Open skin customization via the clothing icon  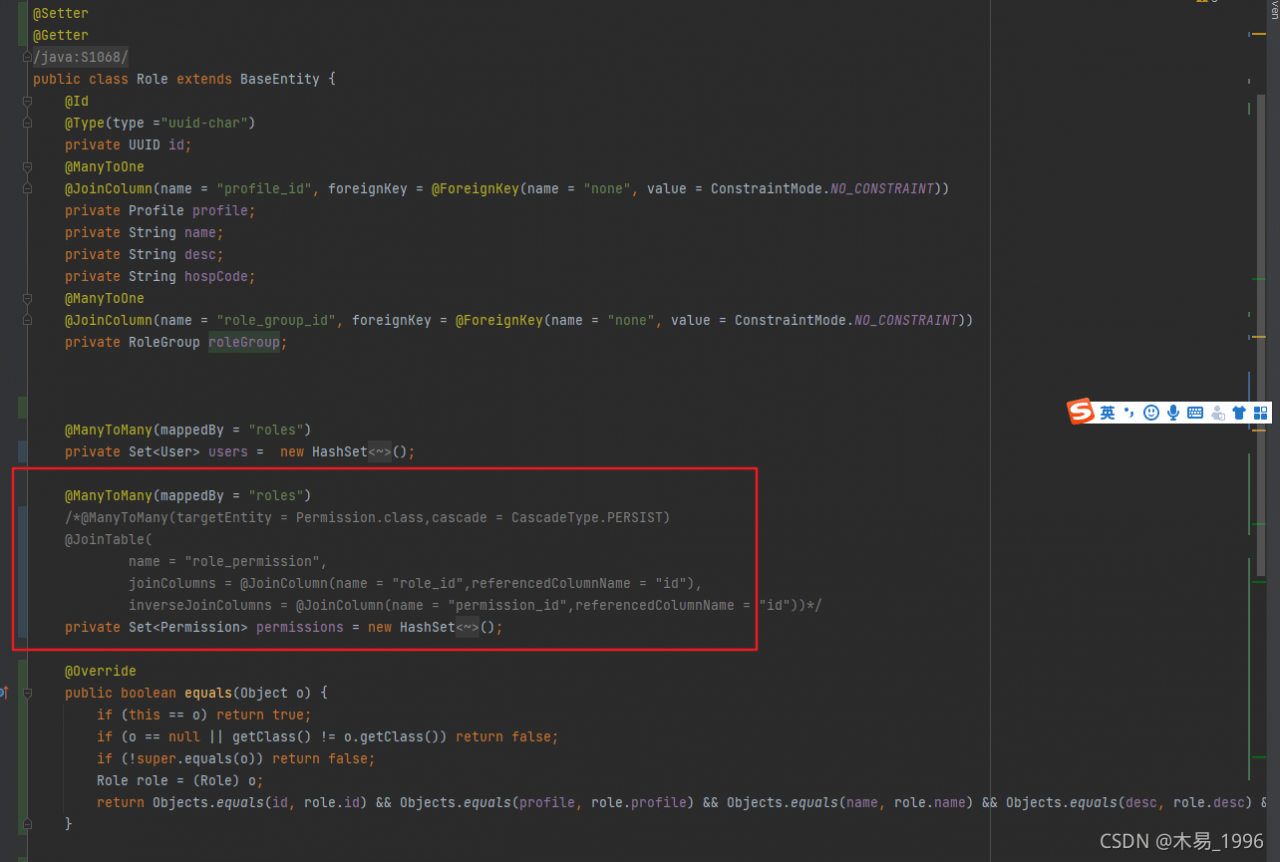pos(1238,412)
